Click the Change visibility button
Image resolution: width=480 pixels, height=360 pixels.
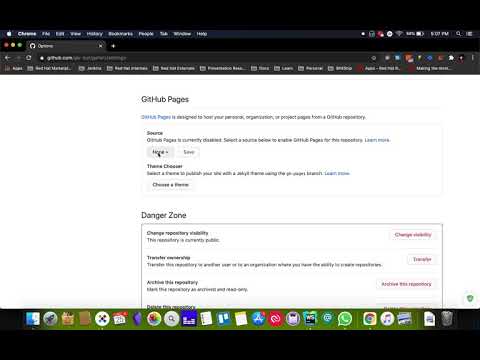pos(413,235)
